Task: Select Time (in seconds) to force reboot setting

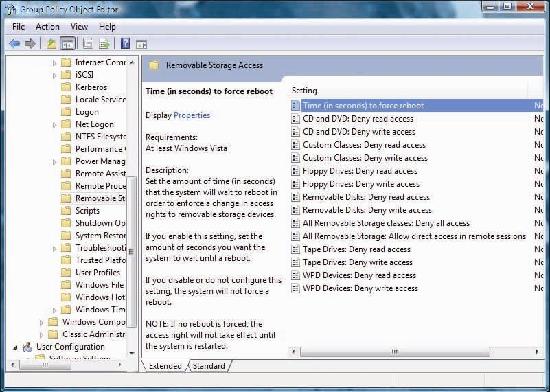Action: click(x=363, y=106)
